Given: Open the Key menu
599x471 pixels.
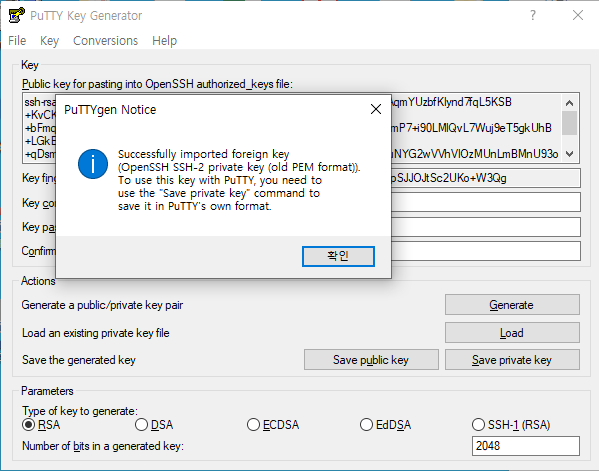Looking at the screenshot, I should pos(49,40).
